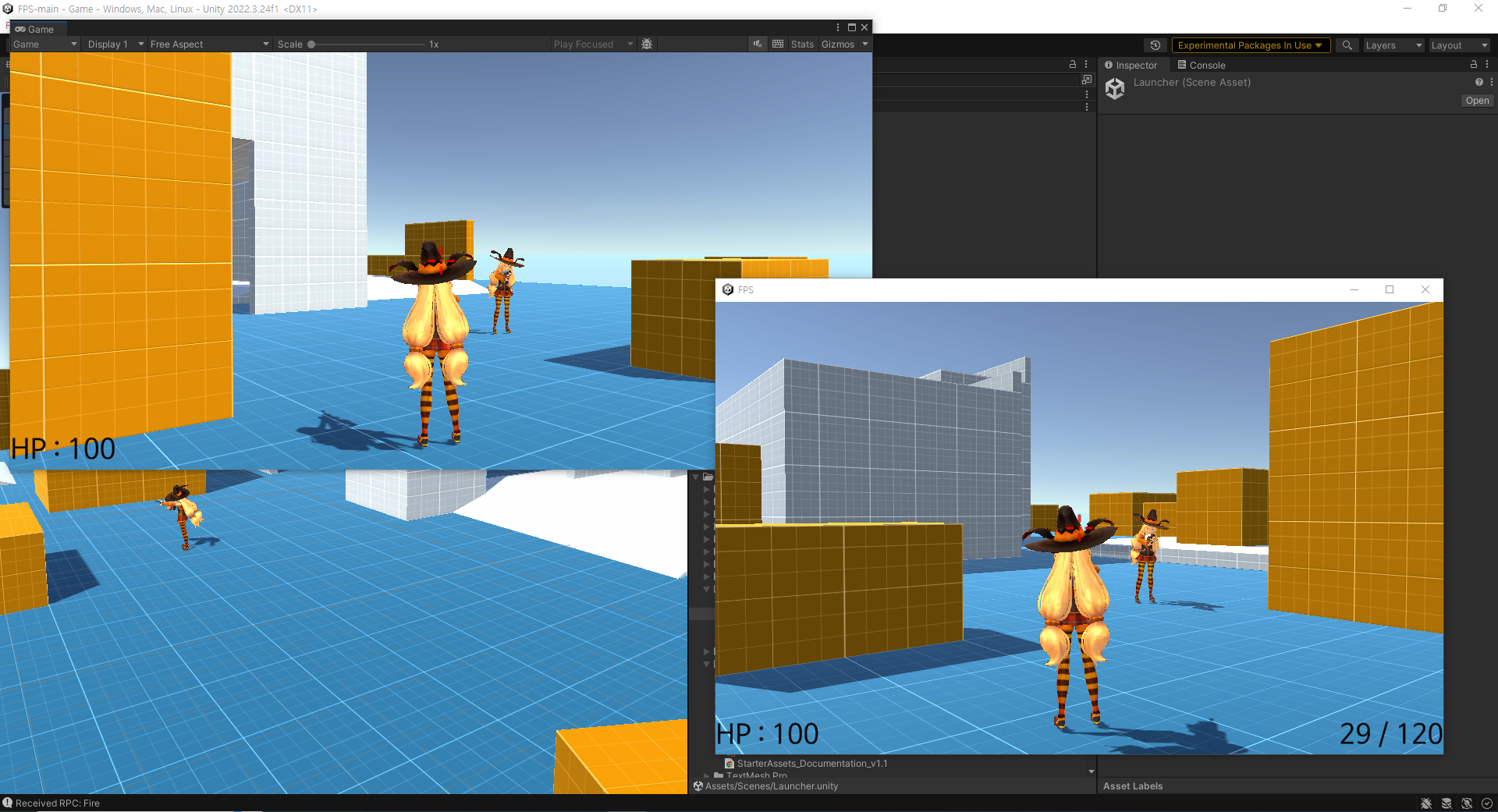Image resolution: width=1498 pixels, height=812 pixels.
Task: Open the middle panel kebab menu
Action: coord(1086,65)
